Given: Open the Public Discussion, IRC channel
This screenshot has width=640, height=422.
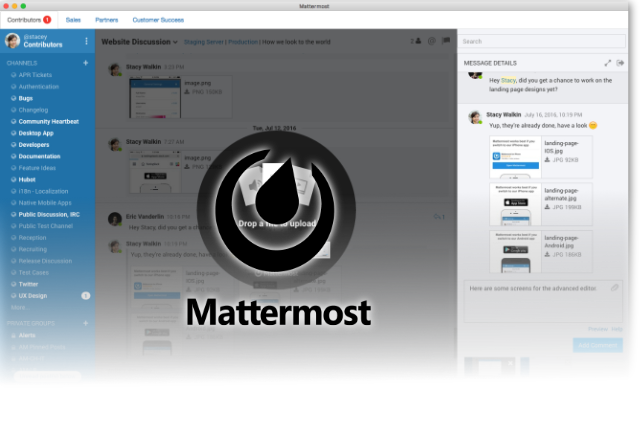Looking at the screenshot, I should click(x=47, y=215).
